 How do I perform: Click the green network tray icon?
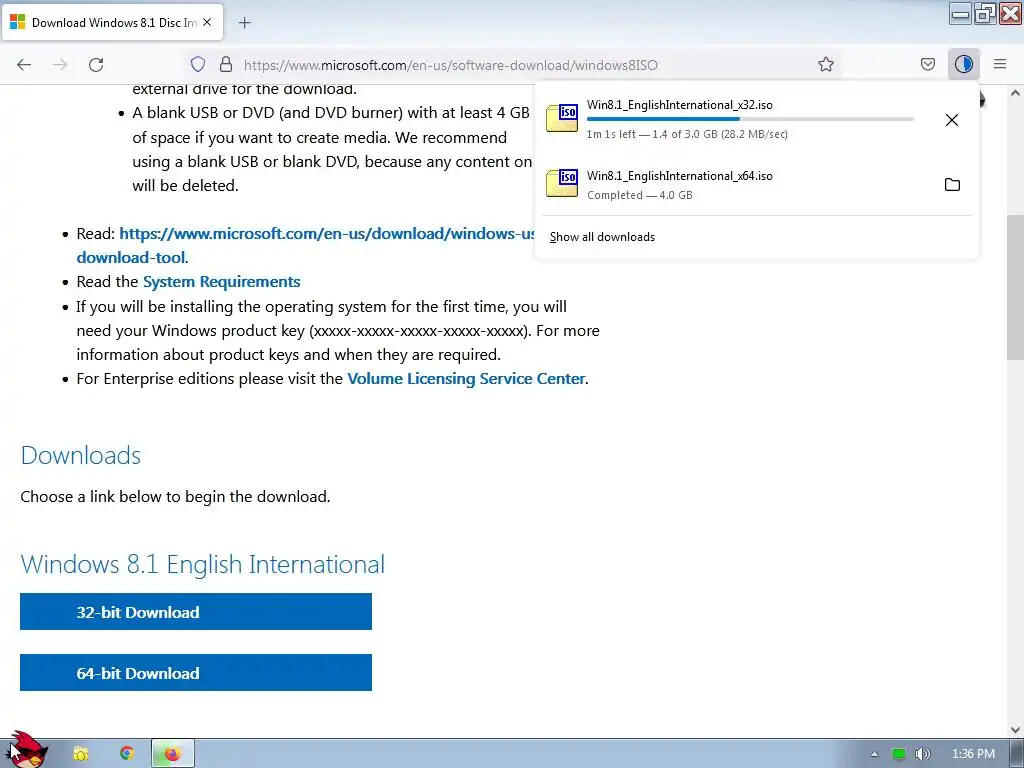[x=899, y=754]
